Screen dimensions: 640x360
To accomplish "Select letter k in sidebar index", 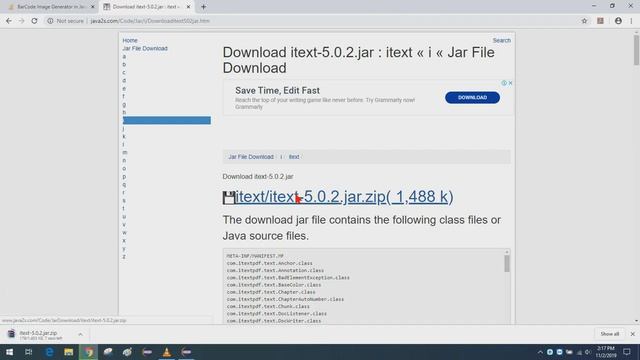I will tap(124, 136).
